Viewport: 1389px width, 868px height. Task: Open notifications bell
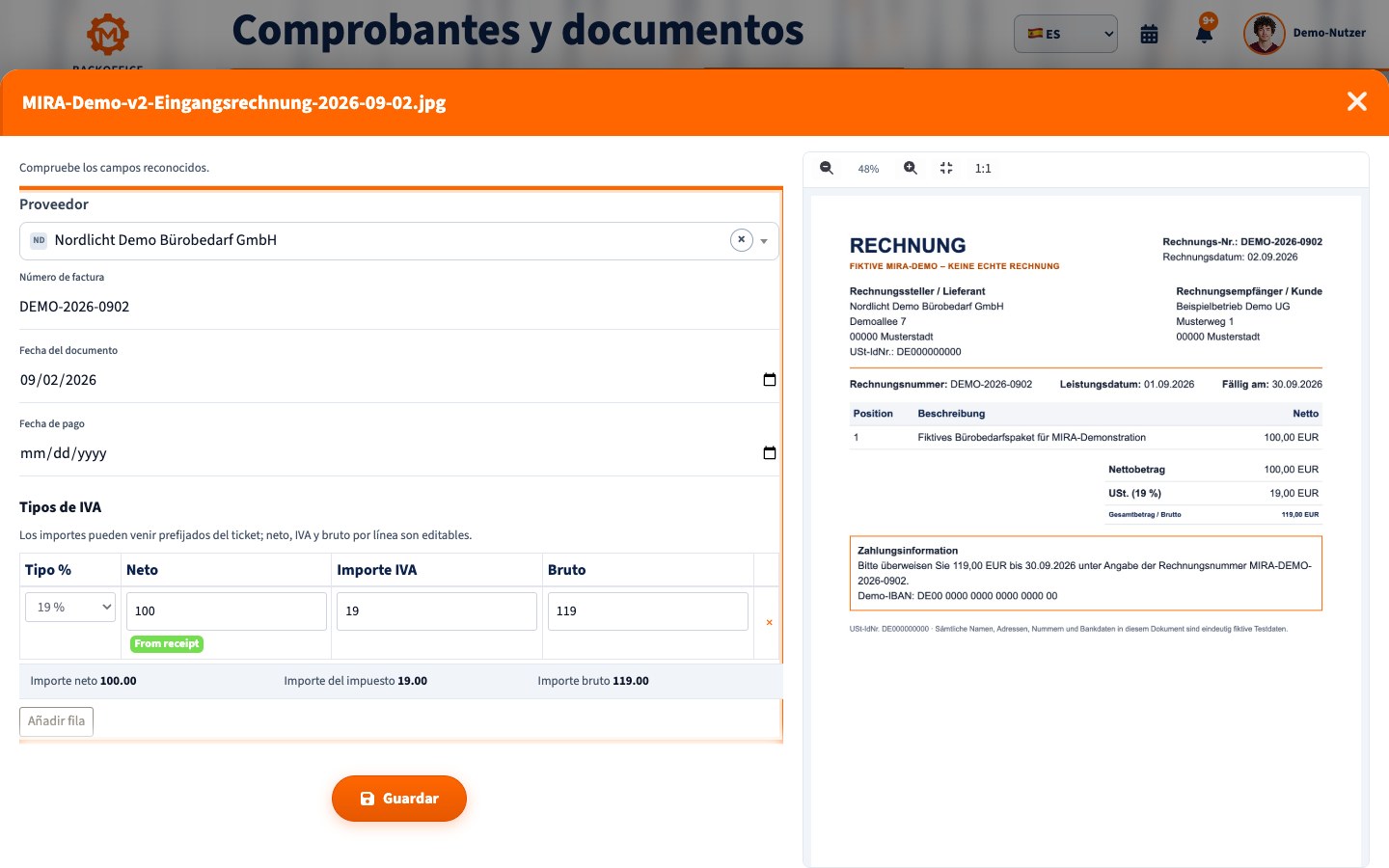[x=1204, y=34]
